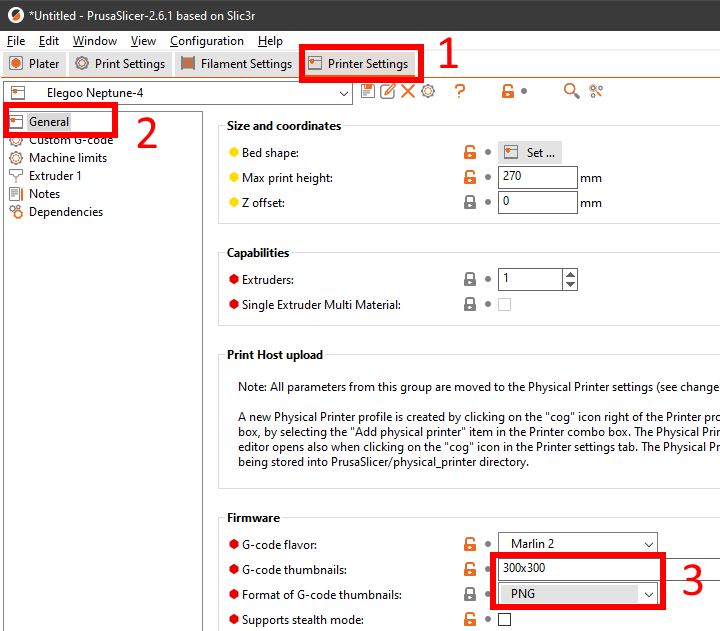The height and width of the screenshot is (631, 720).
Task: Click the Extruders number field
Action: pos(530,279)
